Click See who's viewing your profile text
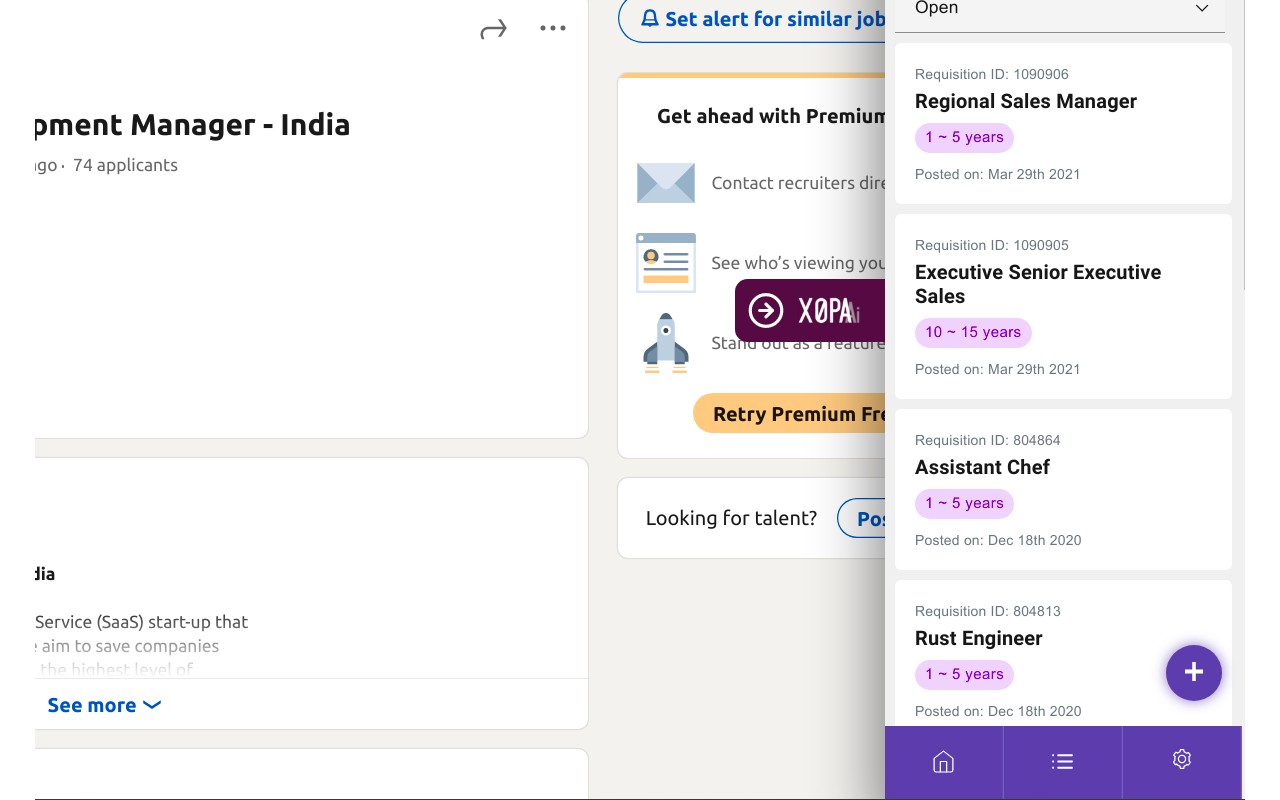Viewport: 1280px width, 800px height. (x=799, y=263)
